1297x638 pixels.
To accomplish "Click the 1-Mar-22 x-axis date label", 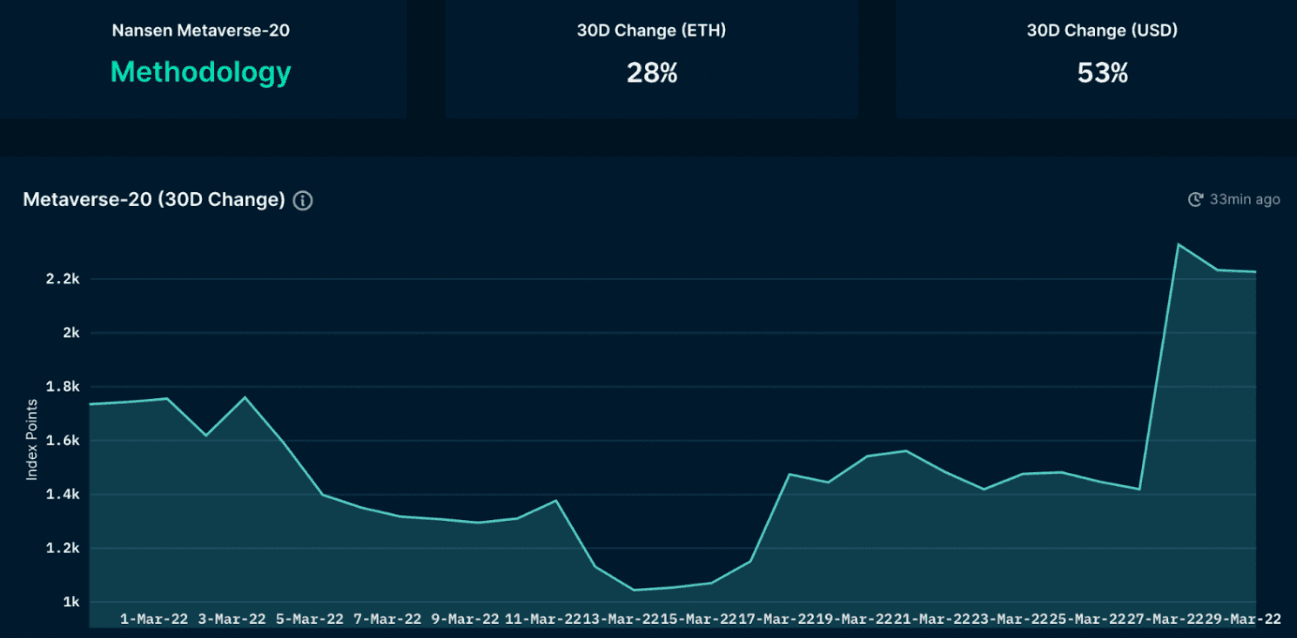I will (154, 619).
